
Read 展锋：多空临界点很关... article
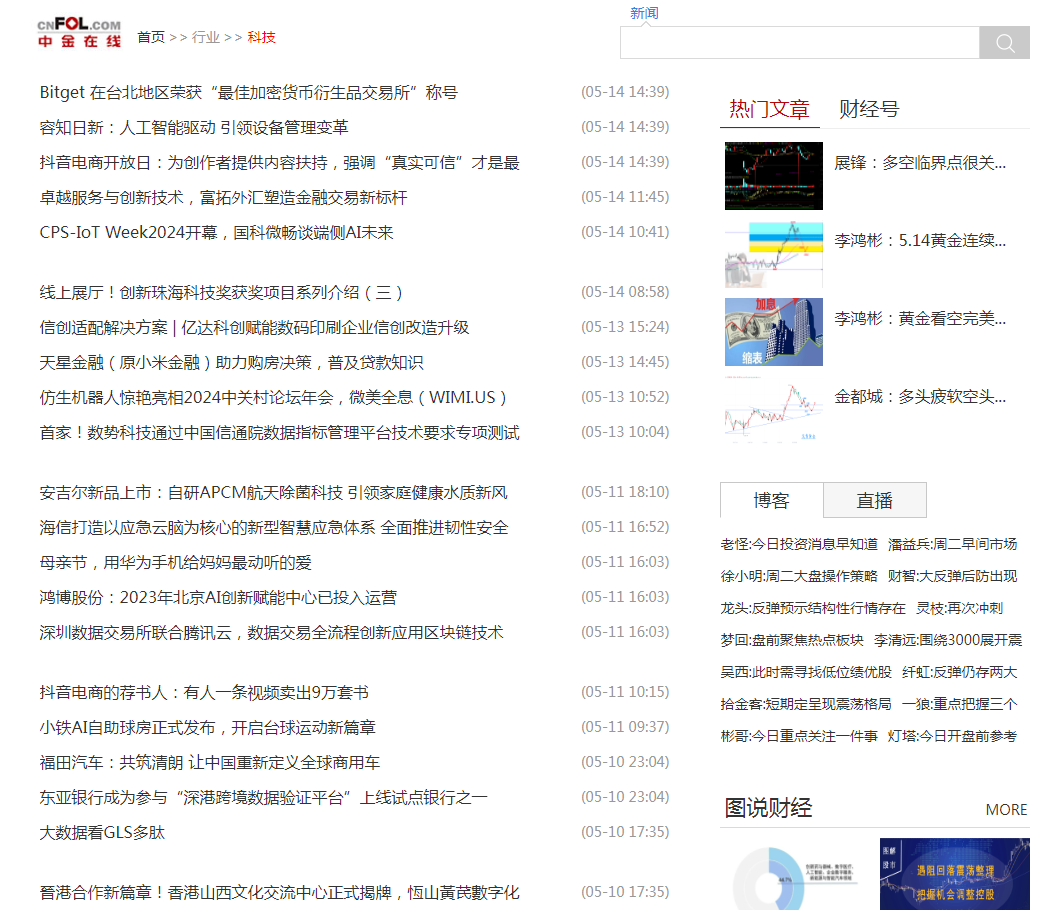pyautogui.click(x=920, y=163)
